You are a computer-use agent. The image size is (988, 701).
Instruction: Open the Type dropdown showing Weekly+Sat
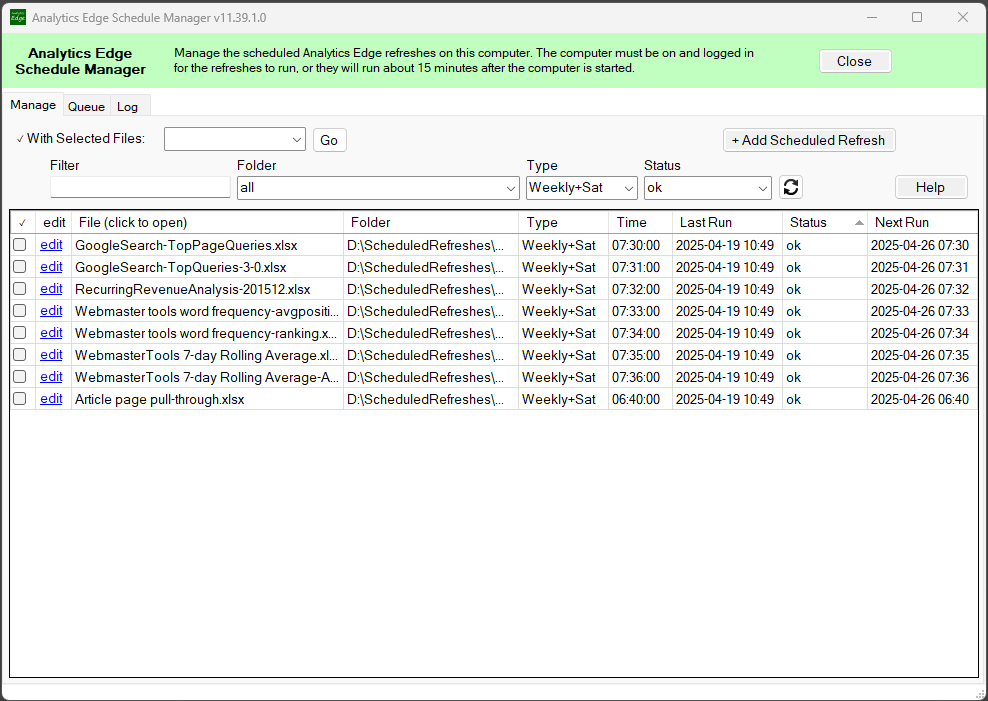pos(582,188)
